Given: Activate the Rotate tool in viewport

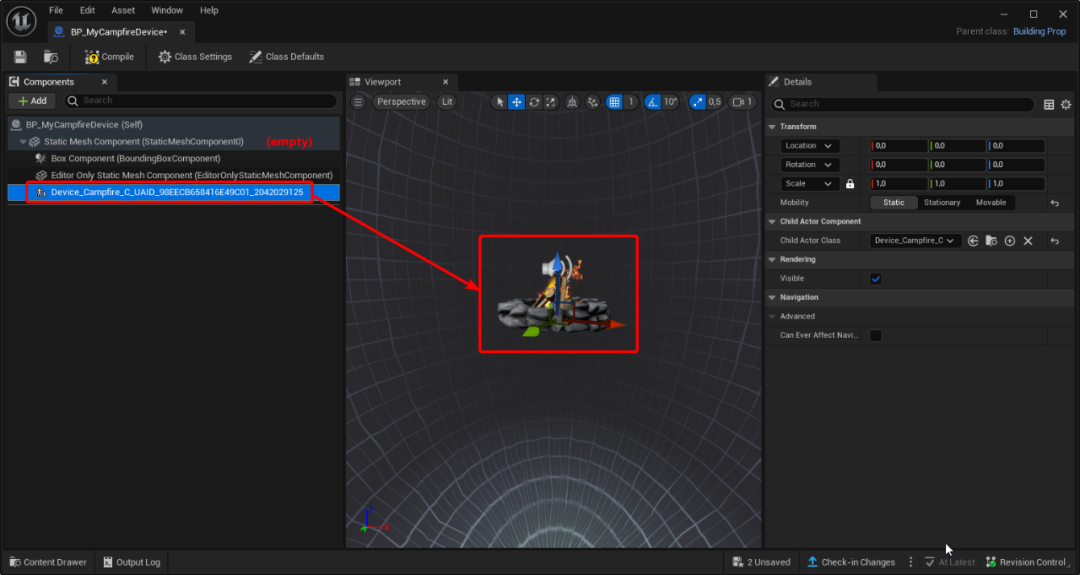Looking at the screenshot, I should click(x=534, y=102).
